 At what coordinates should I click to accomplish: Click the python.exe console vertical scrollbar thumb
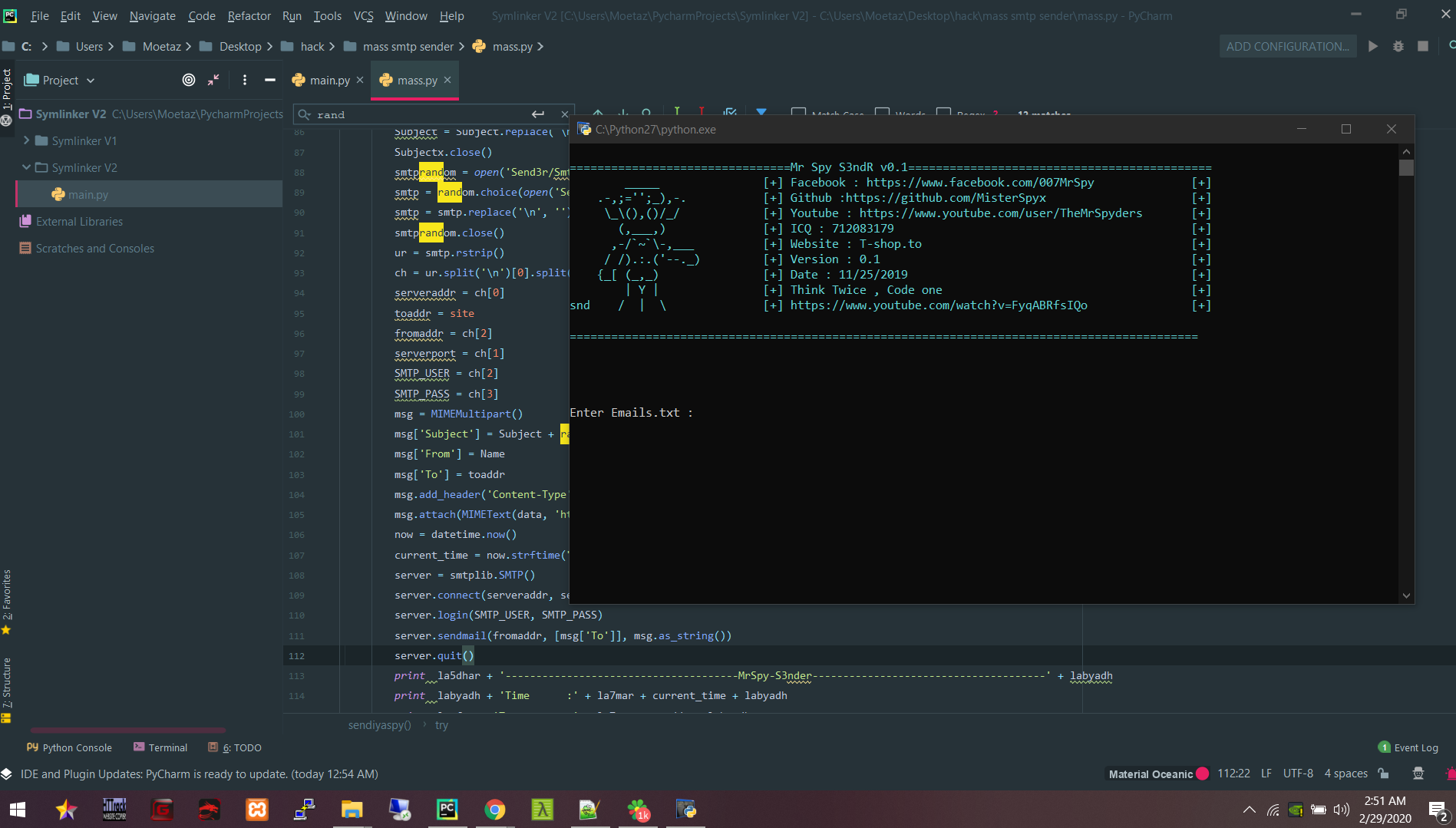pos(1406,167)
